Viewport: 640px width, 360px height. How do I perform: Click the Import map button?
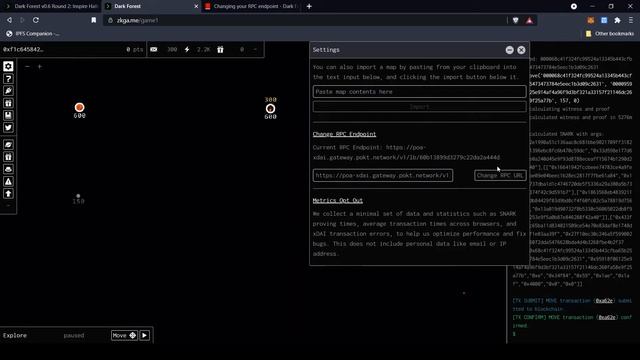pyautogui.click(x=420, y=107)
